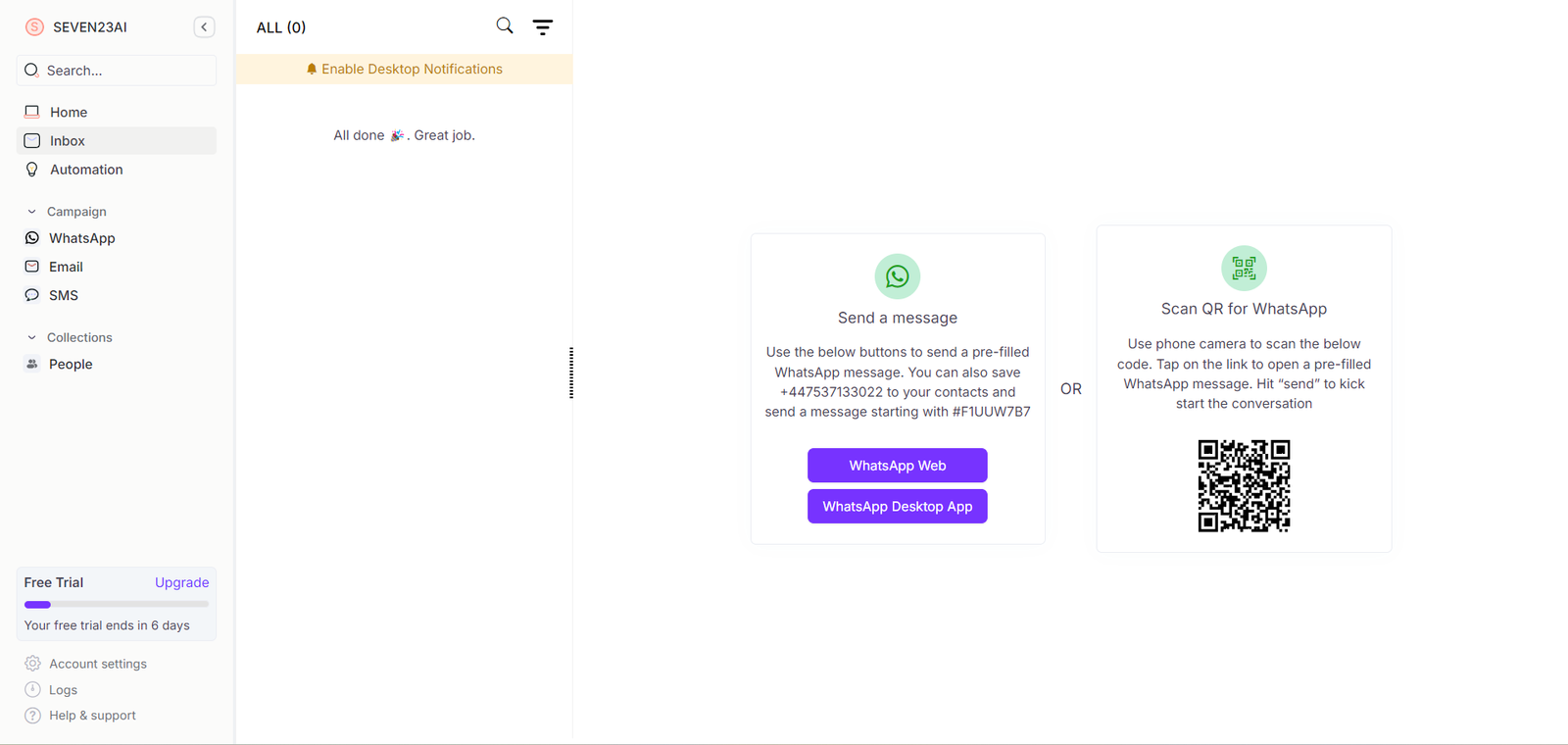
Task: Click the notification bell icon
Action: (x=312, y=69)
